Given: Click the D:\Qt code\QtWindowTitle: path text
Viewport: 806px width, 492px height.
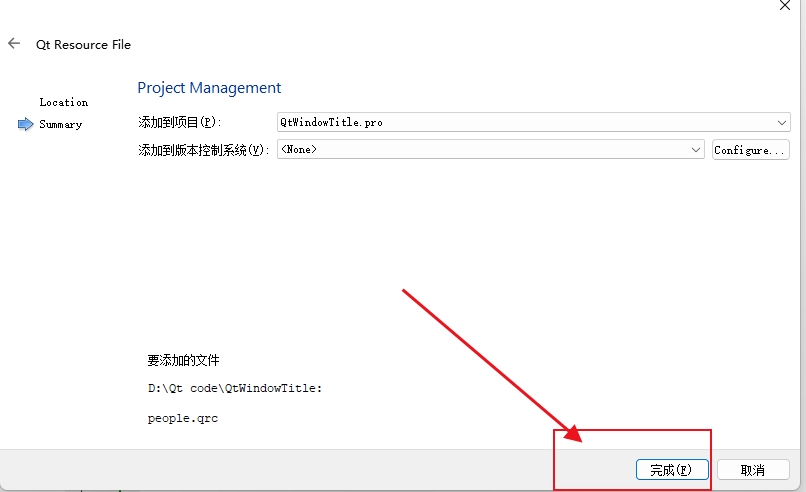Looking at the screenshot, I should 235,388.
